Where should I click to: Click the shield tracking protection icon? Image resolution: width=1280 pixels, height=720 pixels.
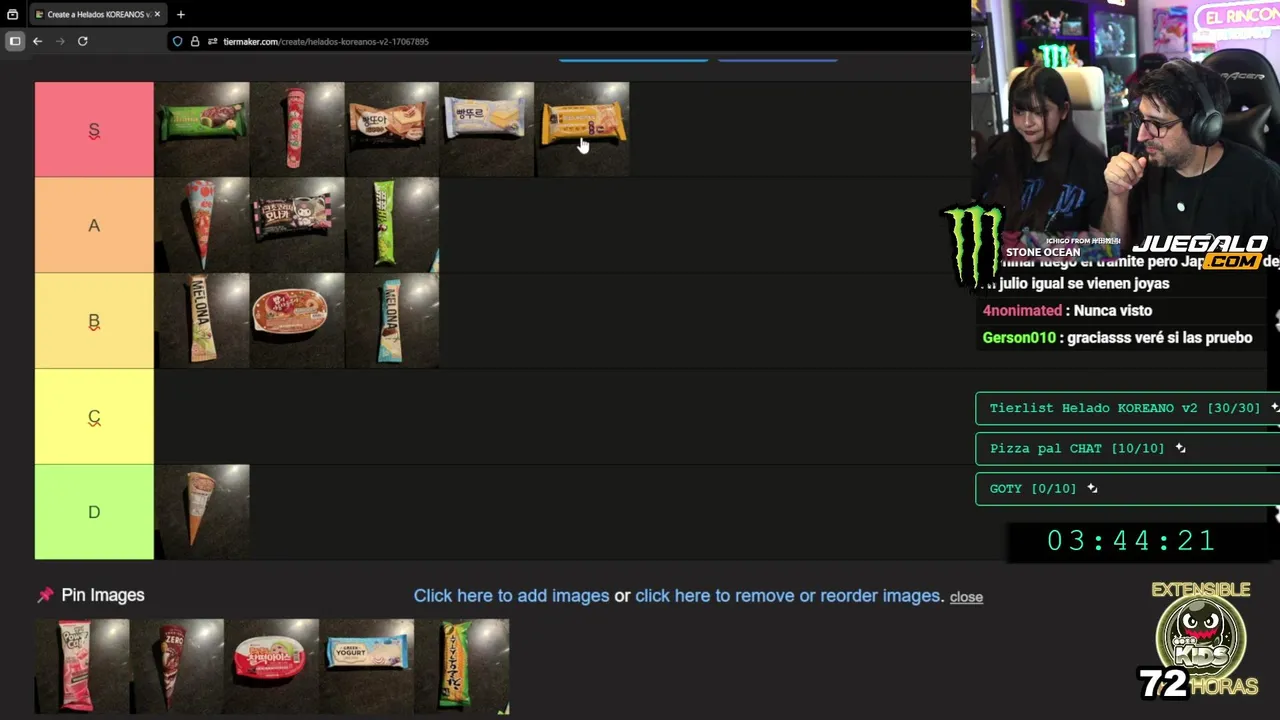178,41
